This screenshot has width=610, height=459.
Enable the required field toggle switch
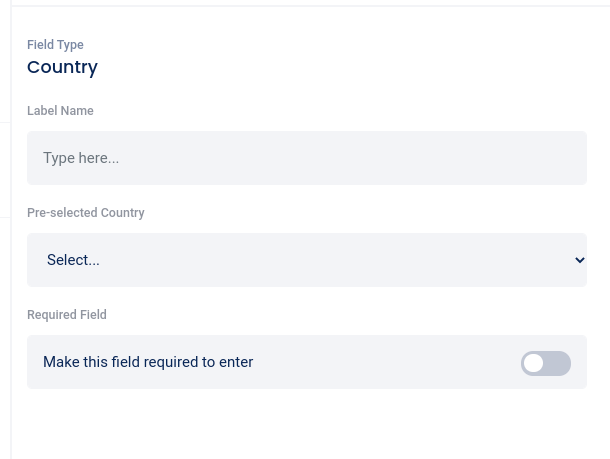[545, 363]
